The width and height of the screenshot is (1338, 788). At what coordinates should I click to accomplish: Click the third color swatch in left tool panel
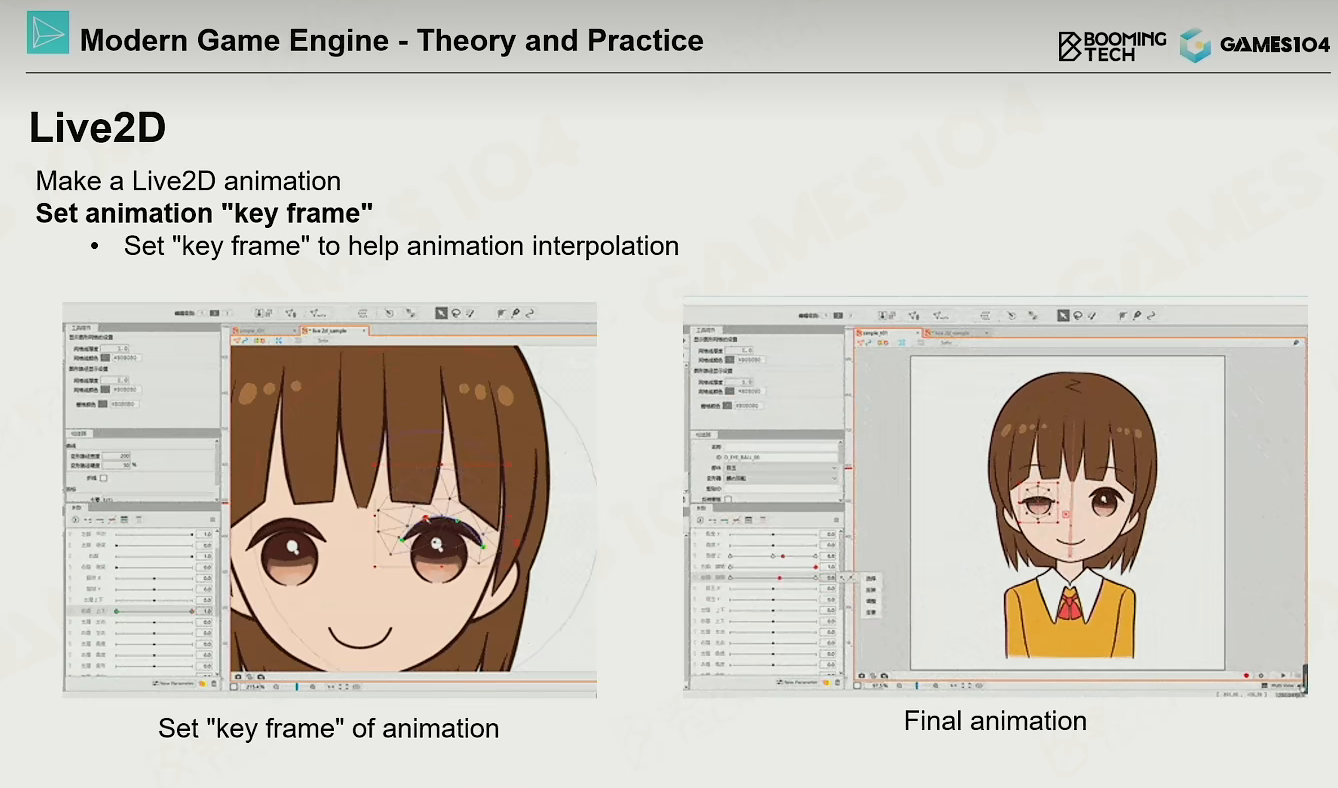(103, 404)
